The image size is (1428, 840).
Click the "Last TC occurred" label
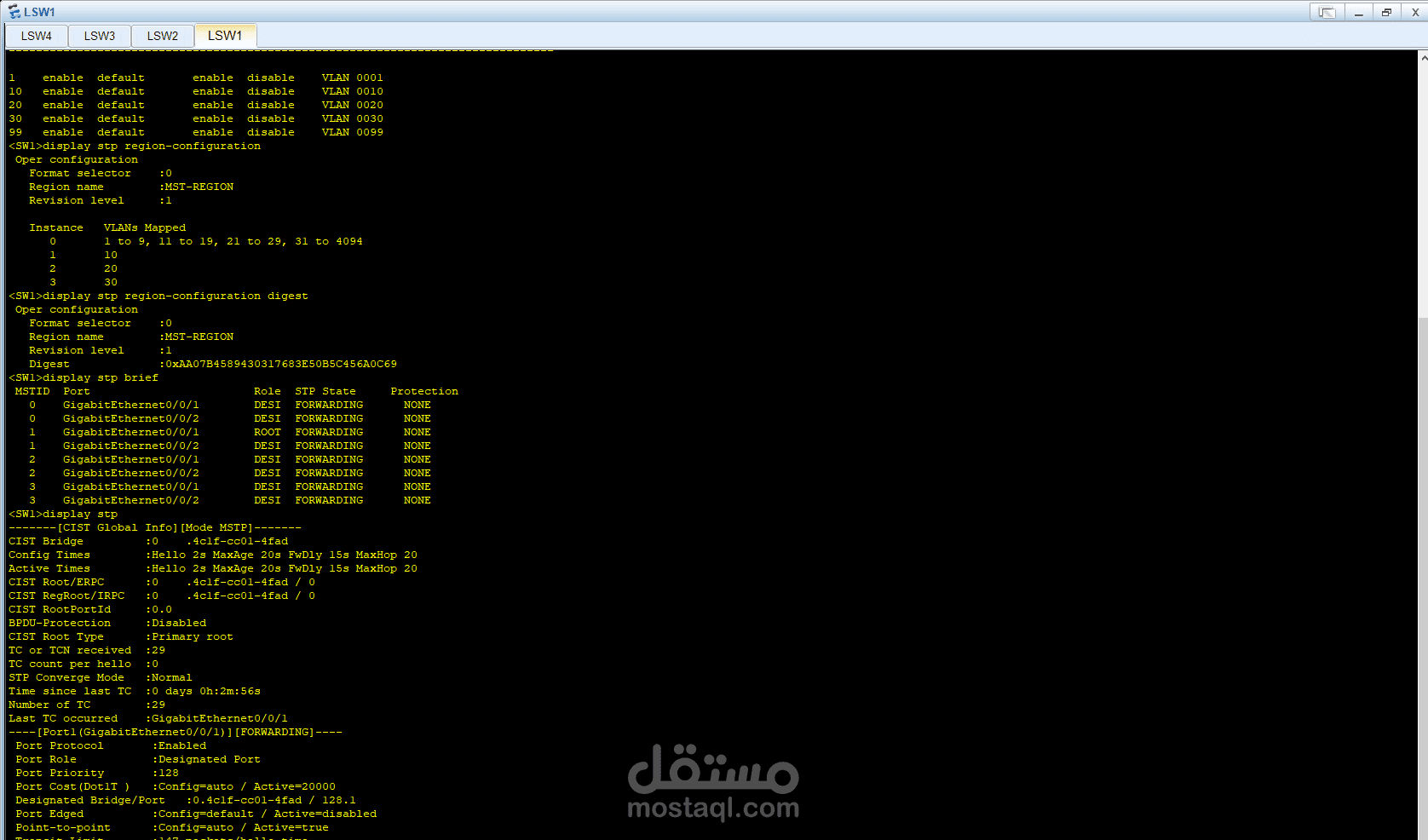(63, 718)
